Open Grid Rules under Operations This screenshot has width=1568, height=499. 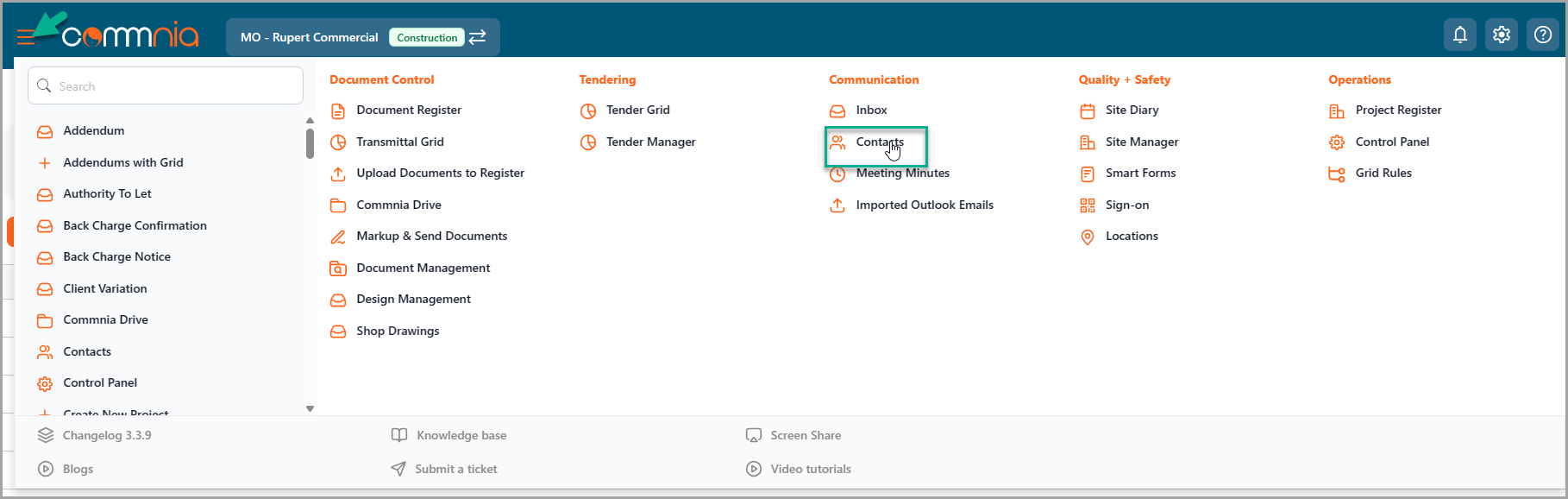click(x=1383, y=174)
